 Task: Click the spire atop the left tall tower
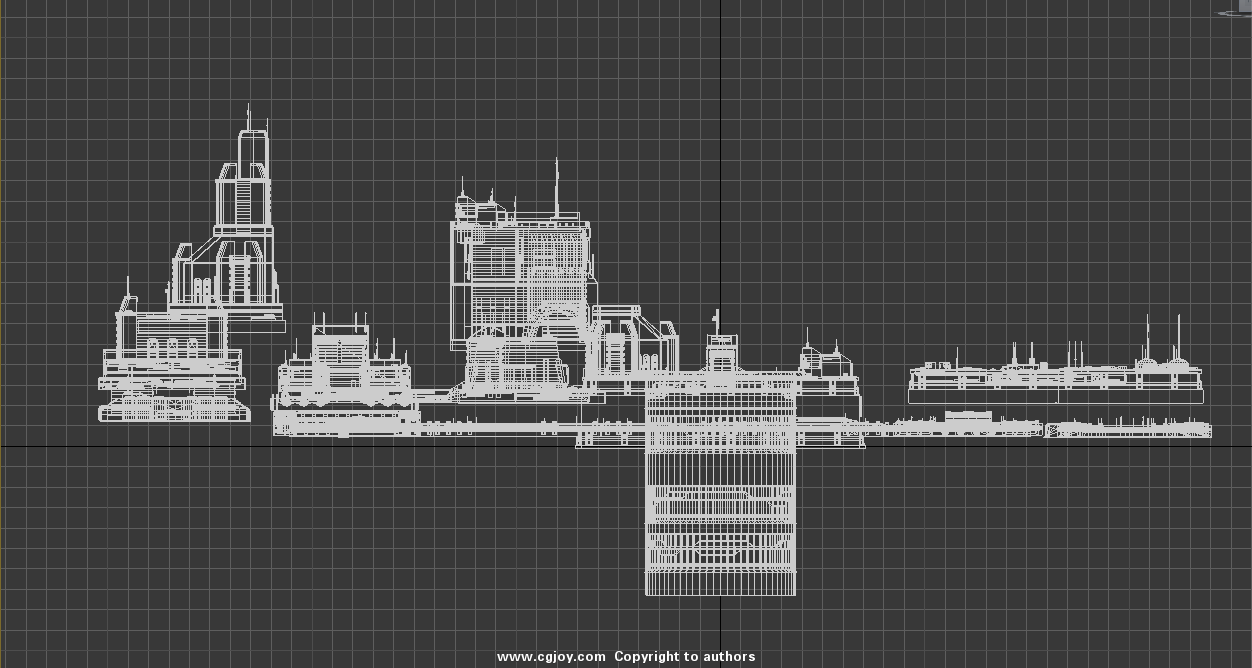249,117
